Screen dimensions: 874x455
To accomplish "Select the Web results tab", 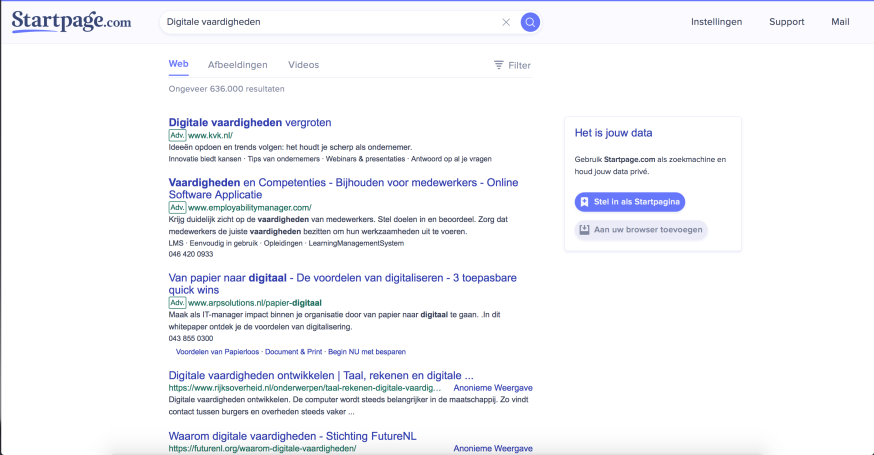I will coord(178,64).
